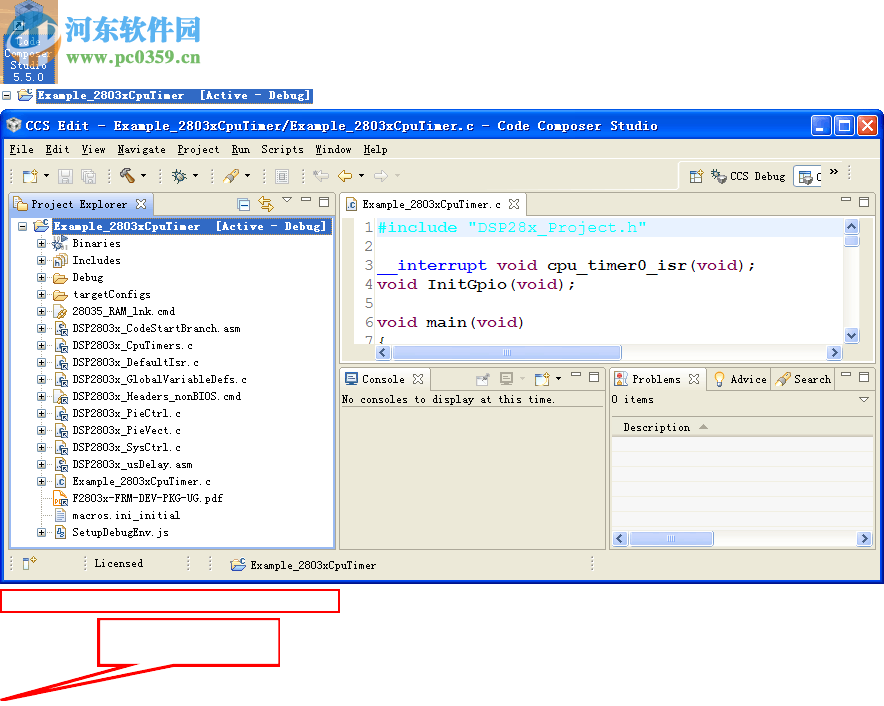This screenshot has height=706, width=884.
Task: Click the Last Edit Location icon
Action: pos(321,176)
